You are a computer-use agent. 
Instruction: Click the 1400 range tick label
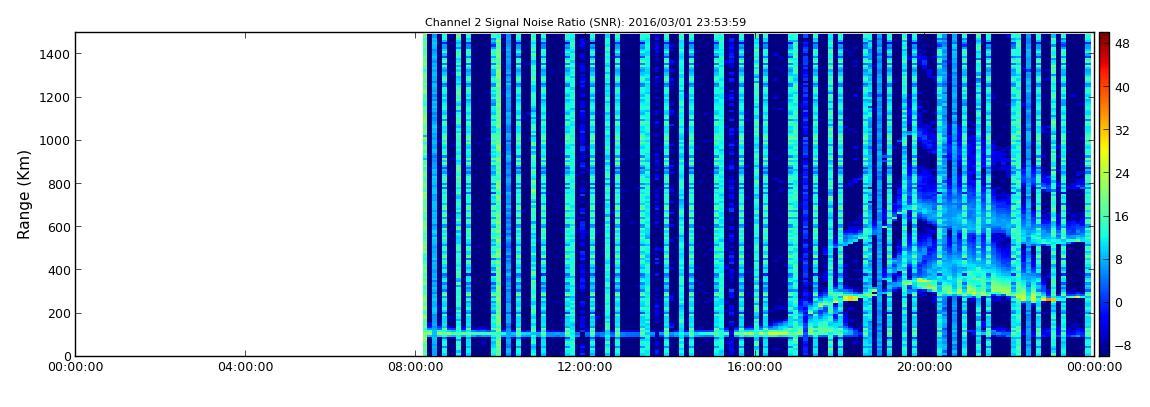coord(56,54)
